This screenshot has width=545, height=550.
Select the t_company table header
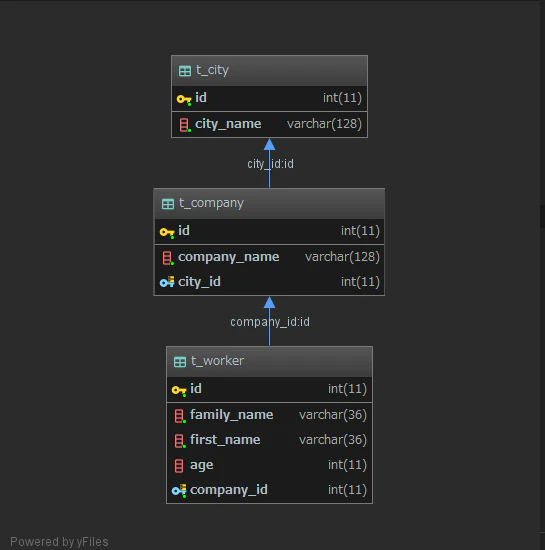coord(269,203)
